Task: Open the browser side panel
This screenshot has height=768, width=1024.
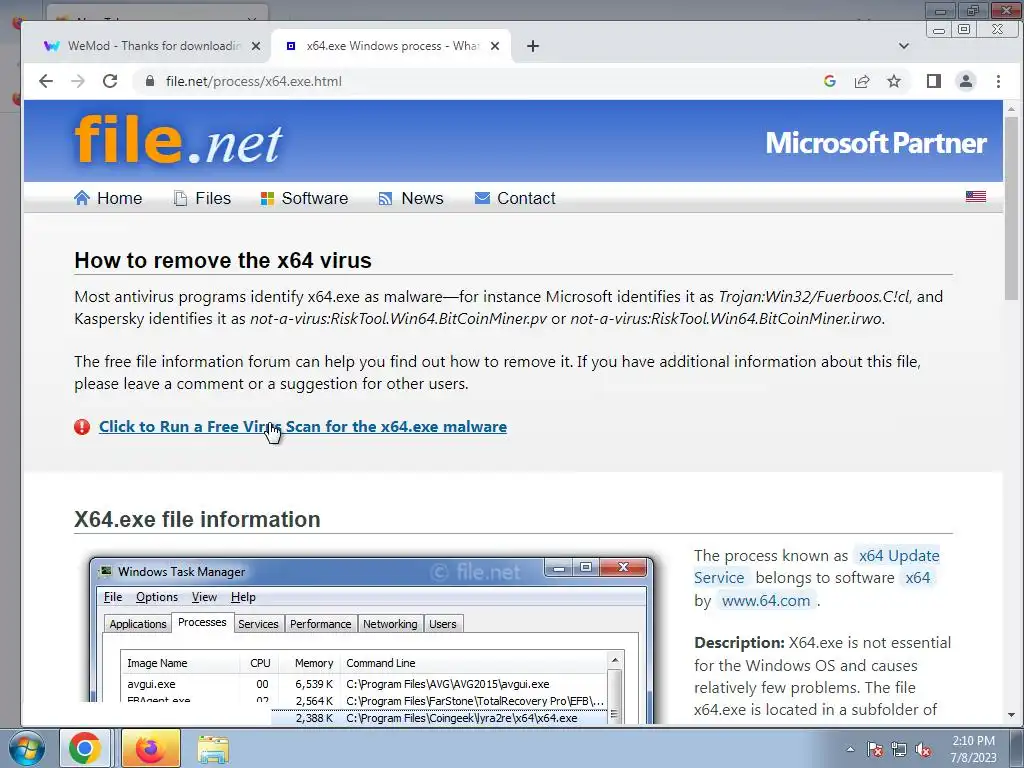Action: [933, 81]
